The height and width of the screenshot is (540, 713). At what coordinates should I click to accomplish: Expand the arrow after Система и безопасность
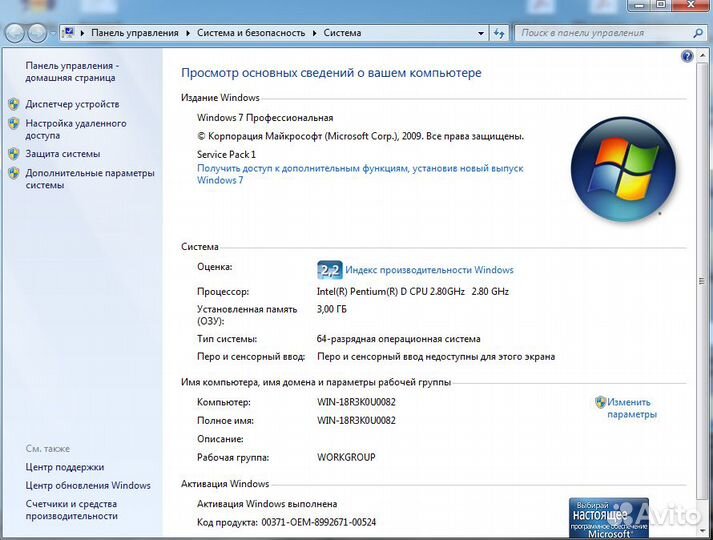314,33
